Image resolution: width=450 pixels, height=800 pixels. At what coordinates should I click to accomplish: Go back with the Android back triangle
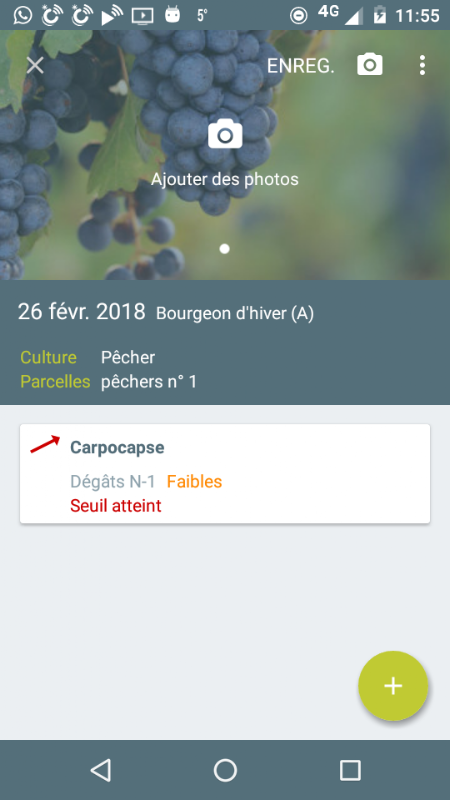click(x=101, y=770)
